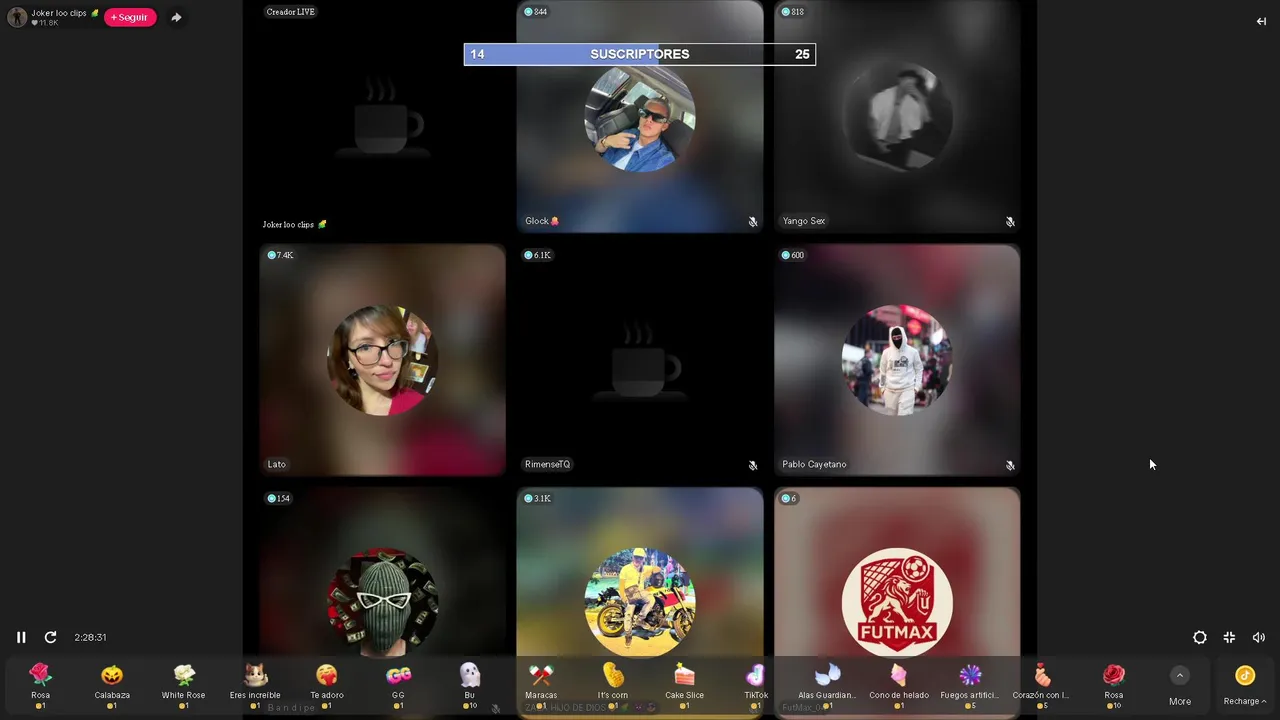The height and width of the screenshot is (720, 1280).
Task: Open stream quality settings gear
Action: coord(1200,637)
